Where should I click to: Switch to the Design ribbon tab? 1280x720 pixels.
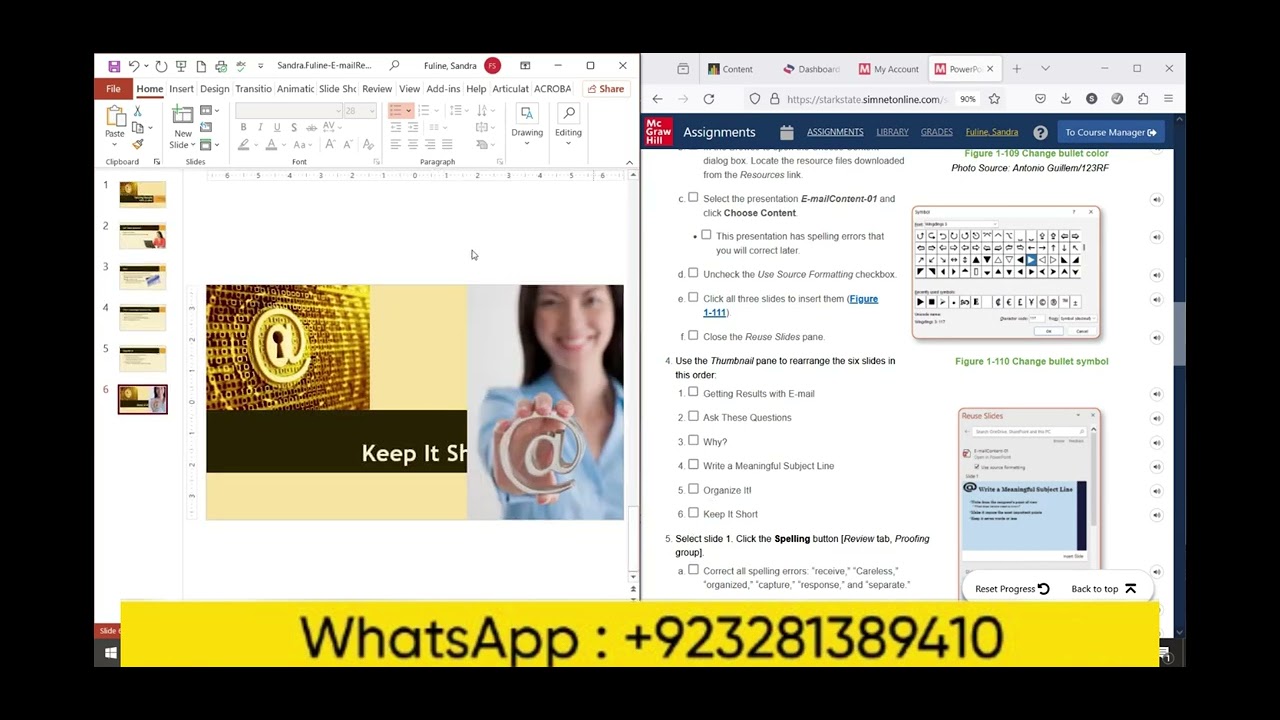pyautogui.click(x=214, y=89)
